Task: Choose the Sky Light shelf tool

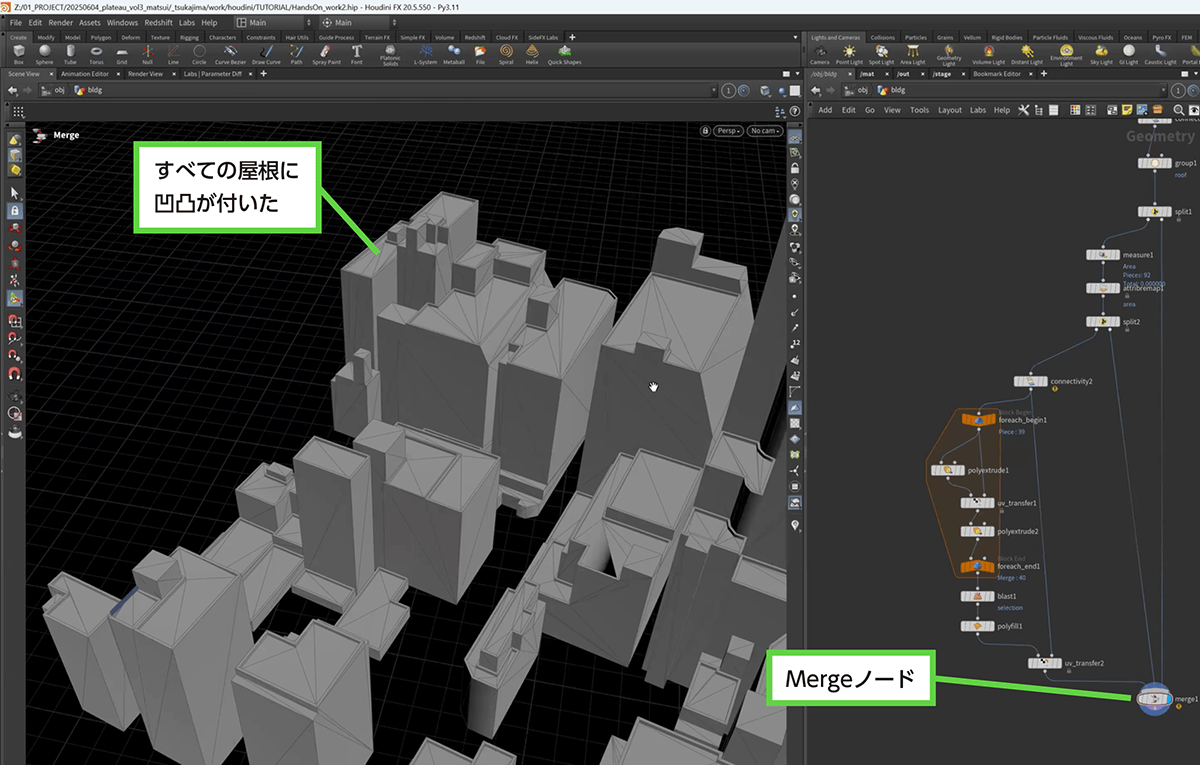Action: coord(1101,53)
